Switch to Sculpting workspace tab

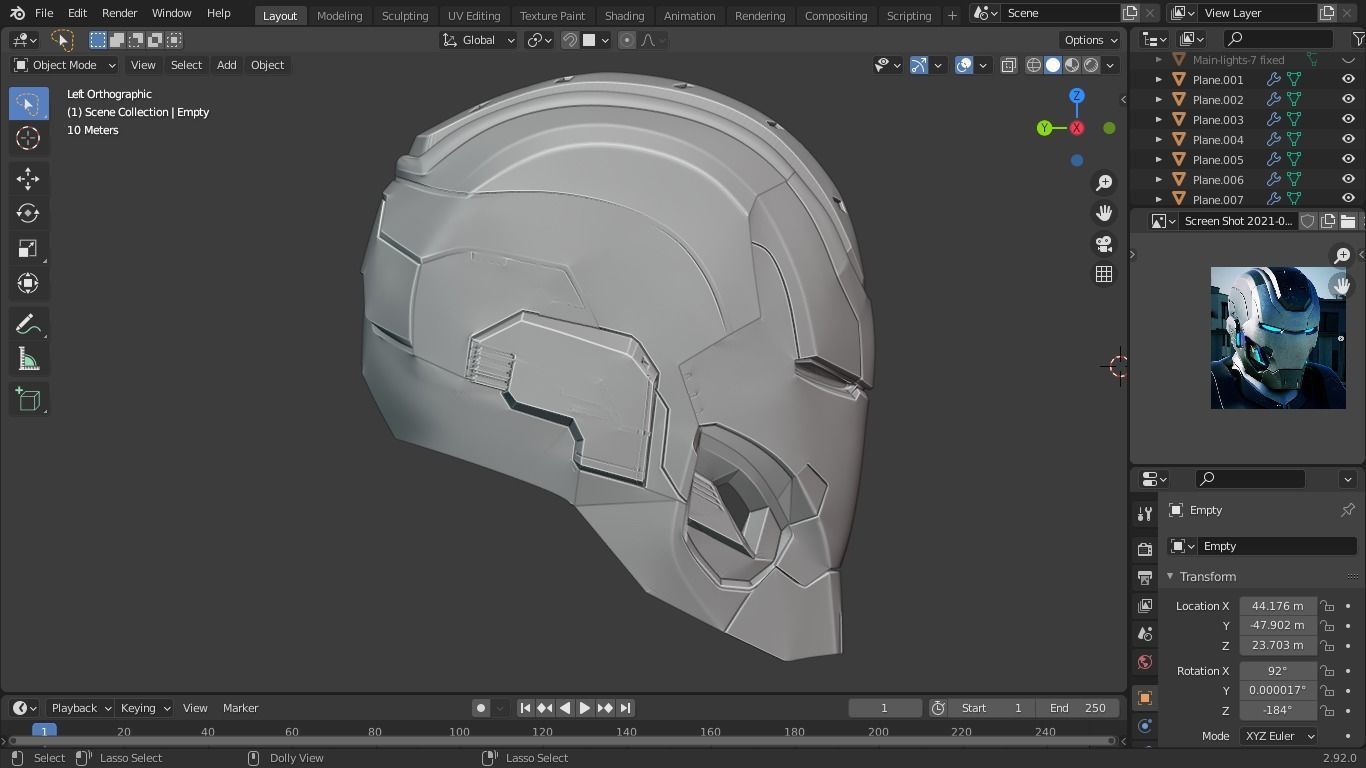[405, 15]
